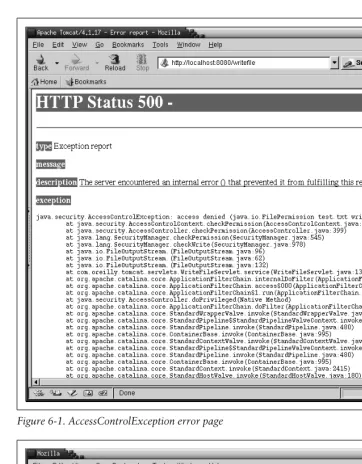
Task: Open the Go menu
Action: pyautogui.click(x=100, y=45)
